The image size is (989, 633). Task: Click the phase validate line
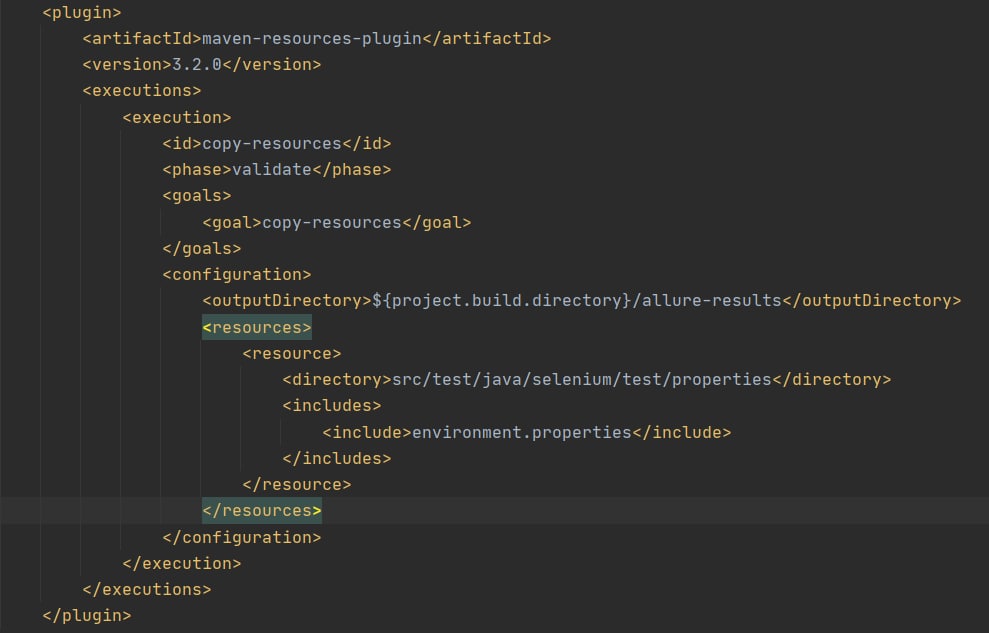click(x=277, y=170)
